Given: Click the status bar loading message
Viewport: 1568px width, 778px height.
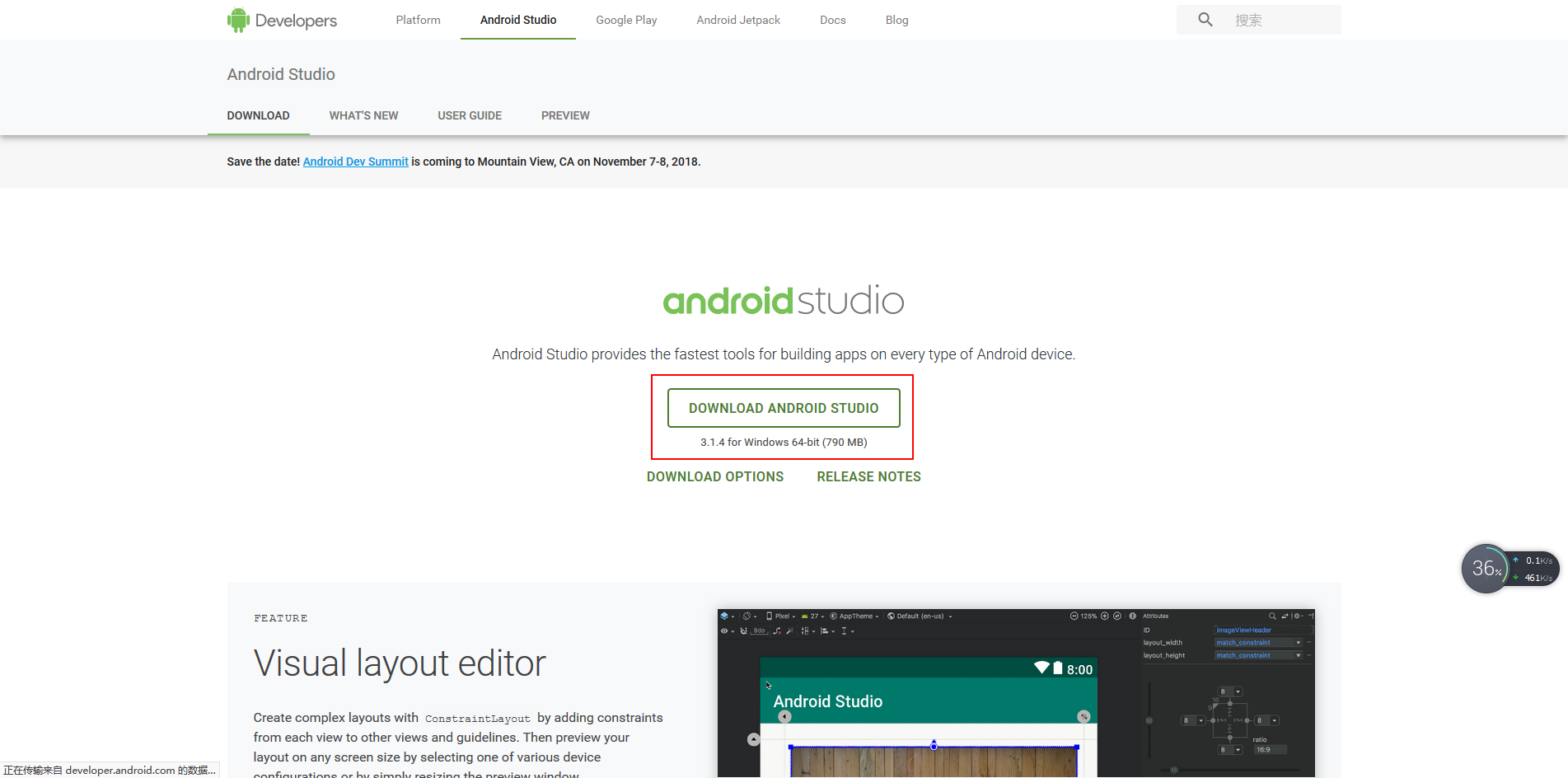Looking at the screenshot, I should 110,771.
